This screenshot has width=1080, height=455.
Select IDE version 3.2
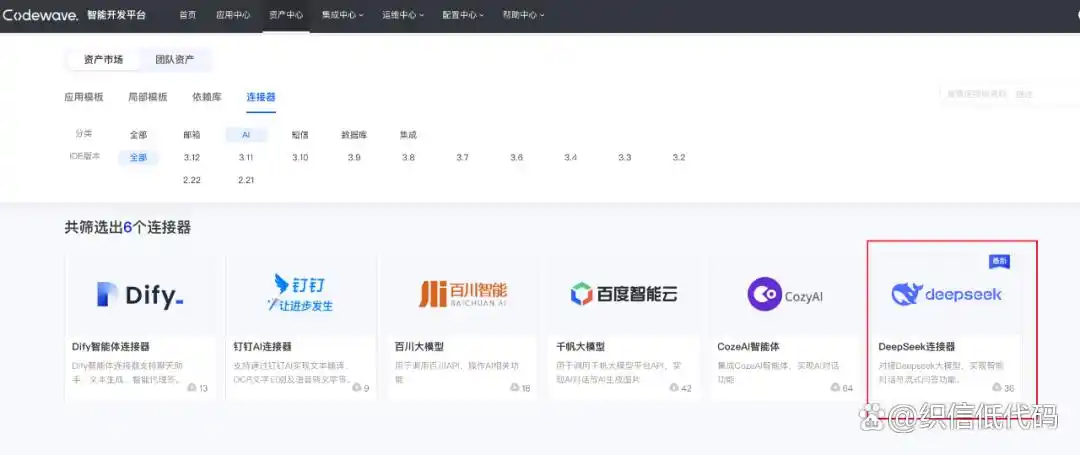679,158
